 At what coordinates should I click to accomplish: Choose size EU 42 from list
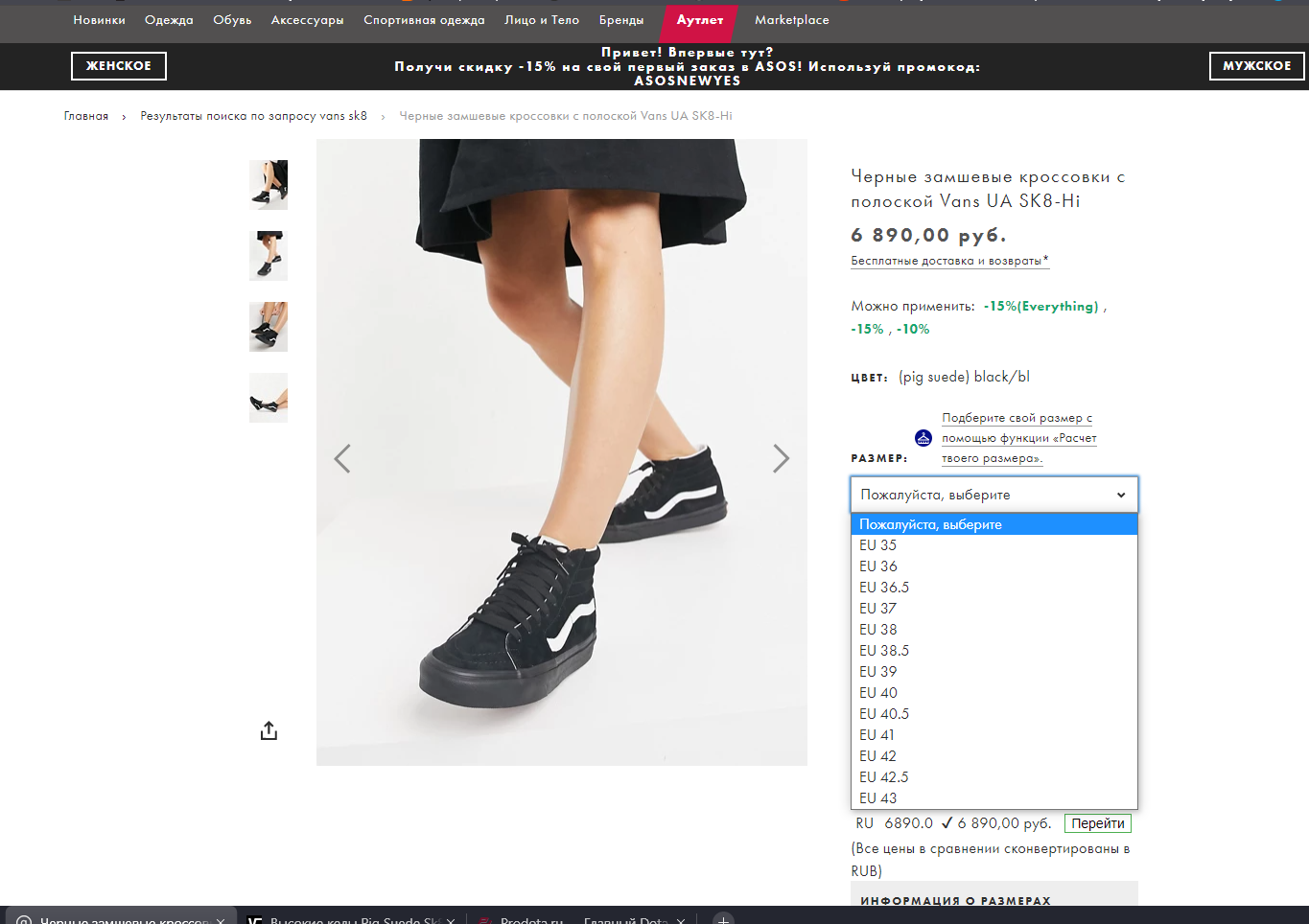pyautogui.click(x=877, y=756)
